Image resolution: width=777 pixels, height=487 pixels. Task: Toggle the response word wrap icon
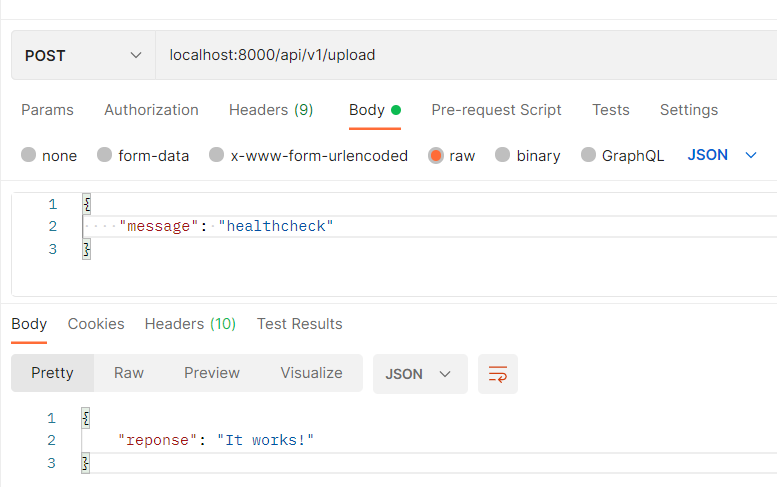point(498,374)
